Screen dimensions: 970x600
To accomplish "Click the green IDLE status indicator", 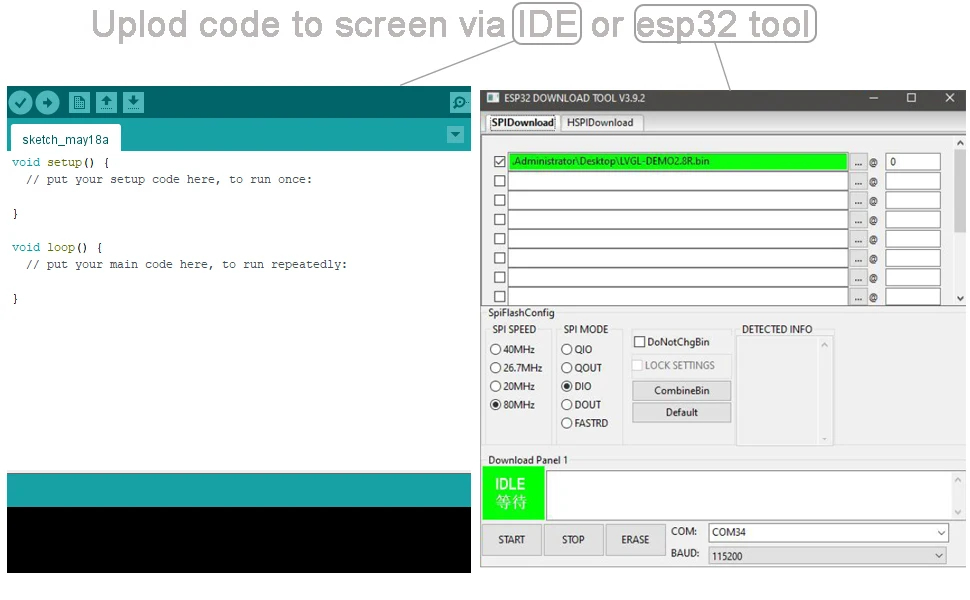I will tap(512, 493).
